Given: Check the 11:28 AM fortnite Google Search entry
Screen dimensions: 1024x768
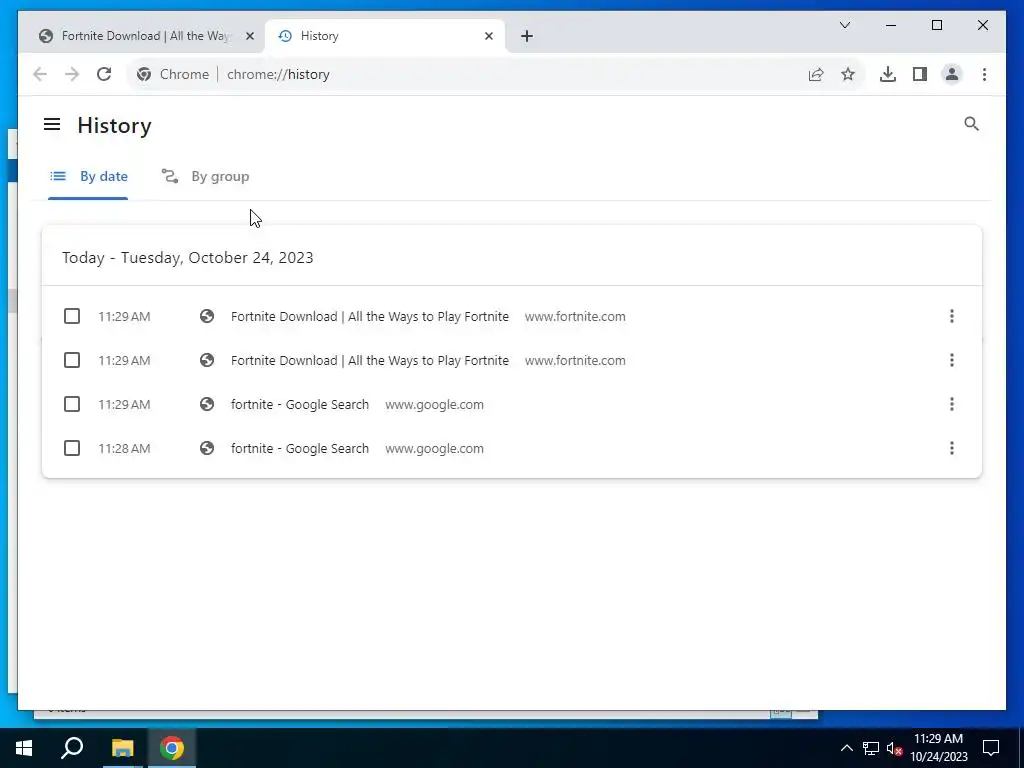Looking at the screenshot, I should [x=72, y=449].
